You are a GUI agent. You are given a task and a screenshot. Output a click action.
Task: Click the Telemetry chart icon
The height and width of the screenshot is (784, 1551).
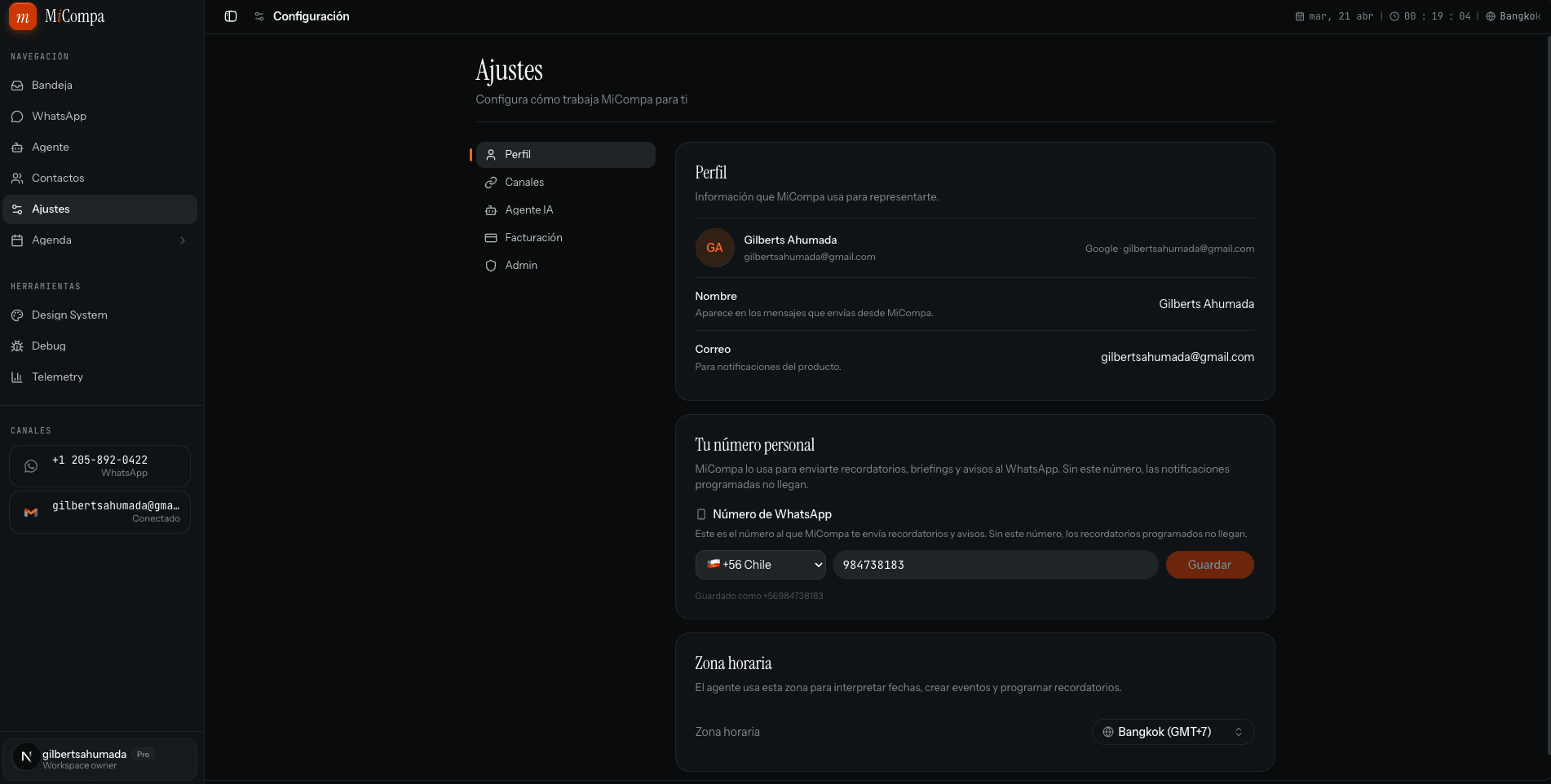[17, 377]
